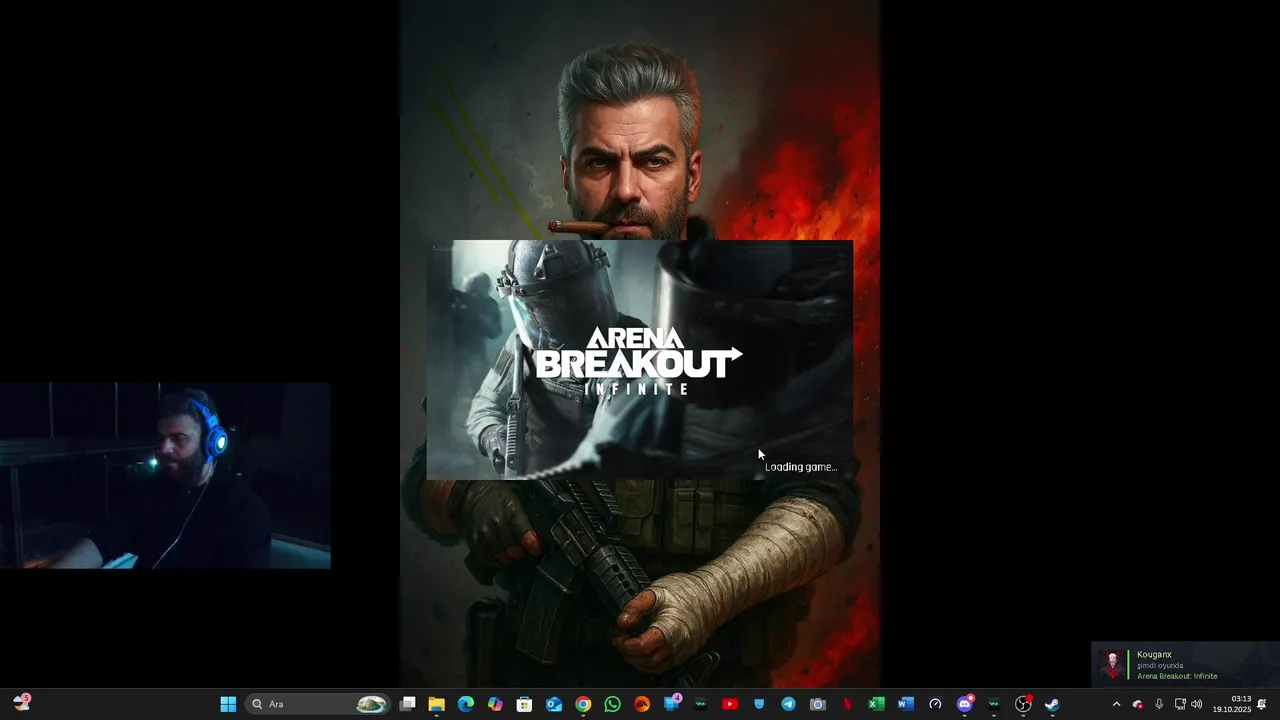Launch Excel from the taskbar
Image resolution: width=1280 pixels, height=720 pixels.
click(876, 704)
